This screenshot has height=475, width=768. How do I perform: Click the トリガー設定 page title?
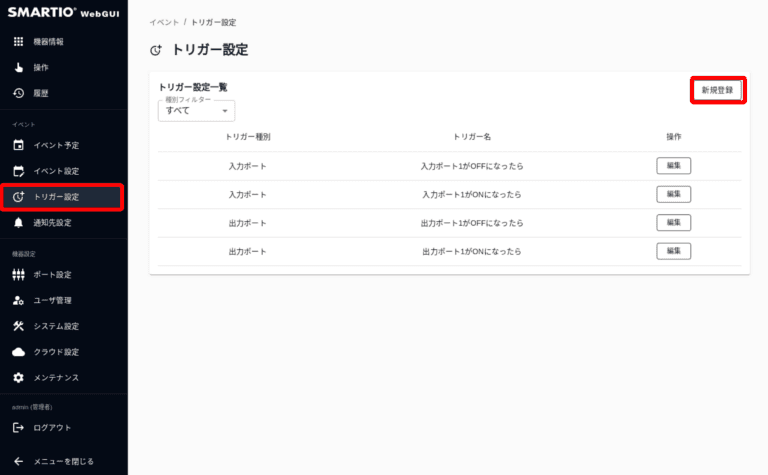click(x=210, y=50)
